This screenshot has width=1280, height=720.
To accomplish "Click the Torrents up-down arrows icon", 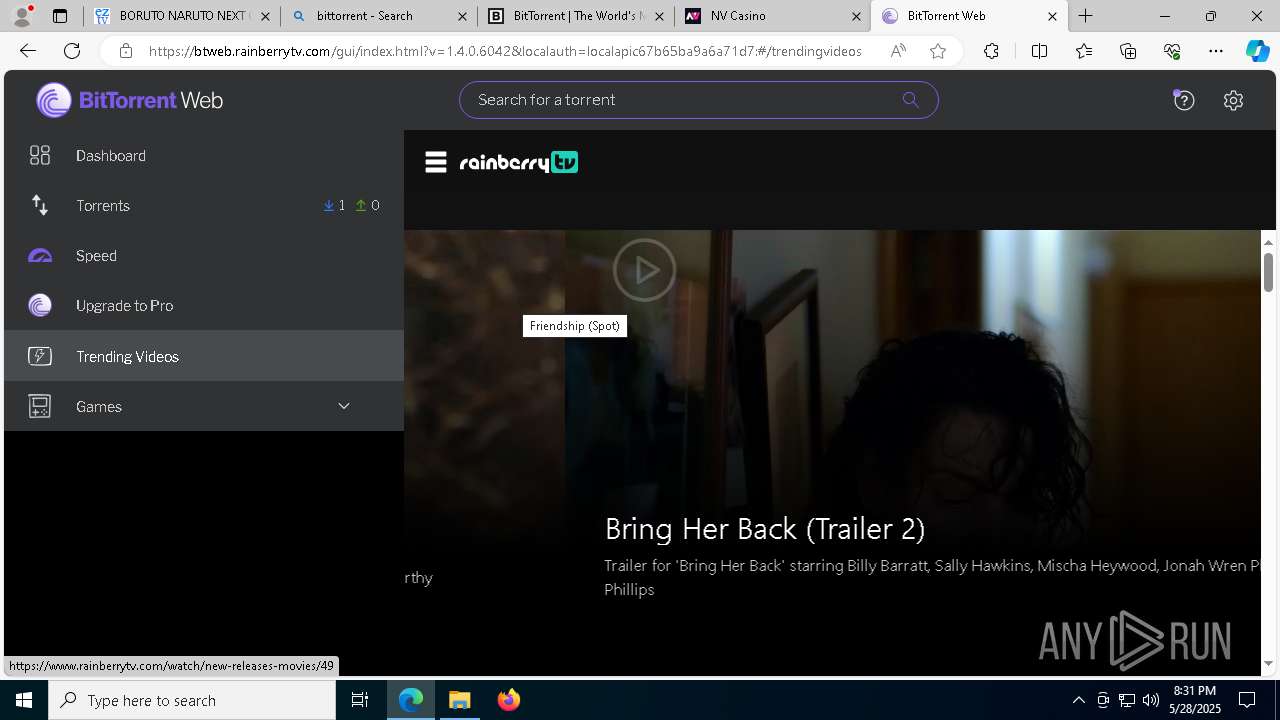I will click(40, 205).
